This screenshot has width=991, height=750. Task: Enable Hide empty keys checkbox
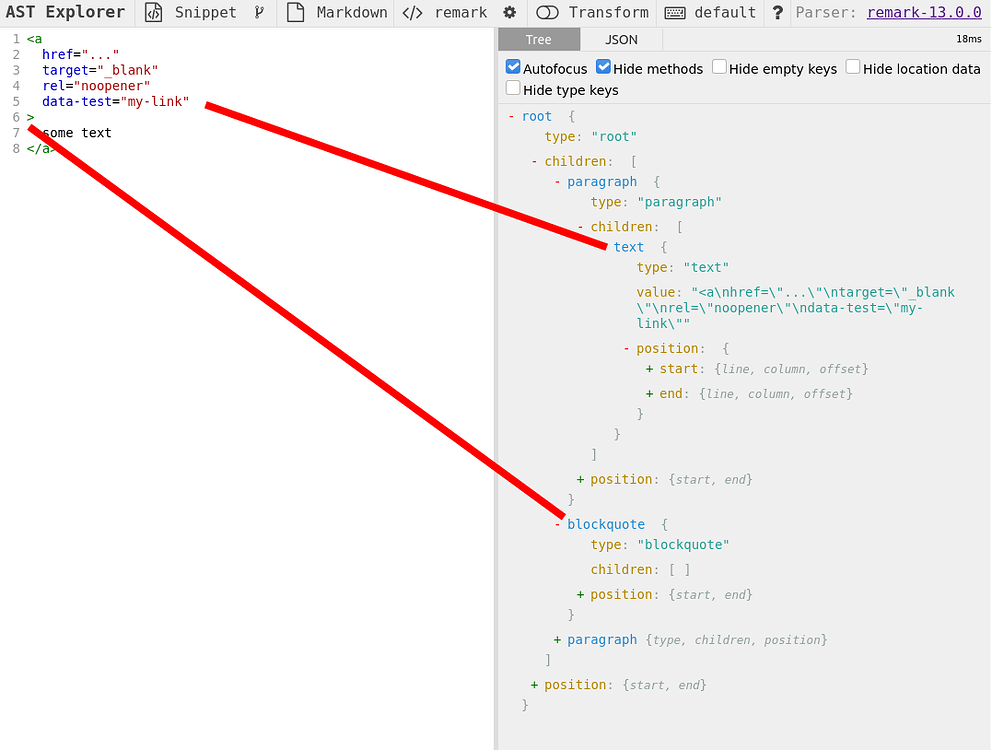pyautogui.click(x=720, y=67)
